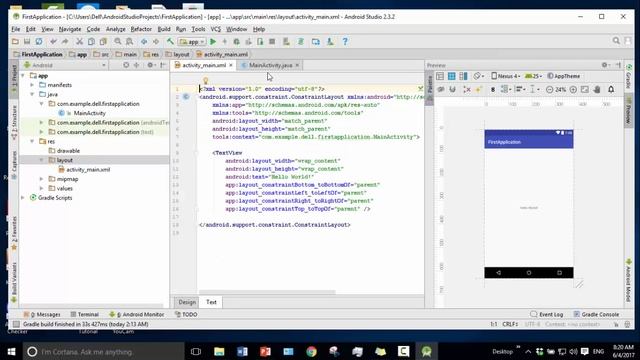Screen dimensions: 640x360
Task: Expand the mipmap folder
Action: pyautogui.click(x=42, y=179)
